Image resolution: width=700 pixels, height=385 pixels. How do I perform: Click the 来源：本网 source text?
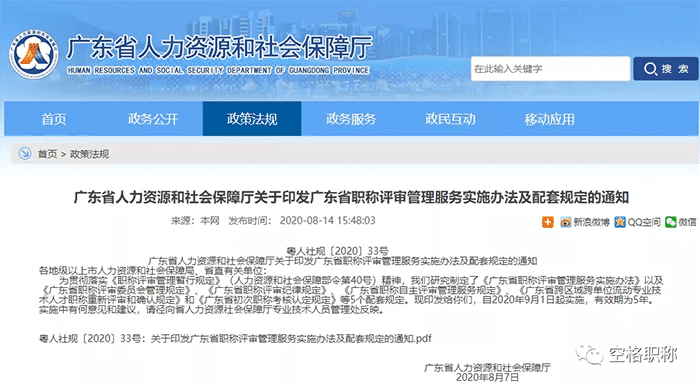[x=195, y=220]
